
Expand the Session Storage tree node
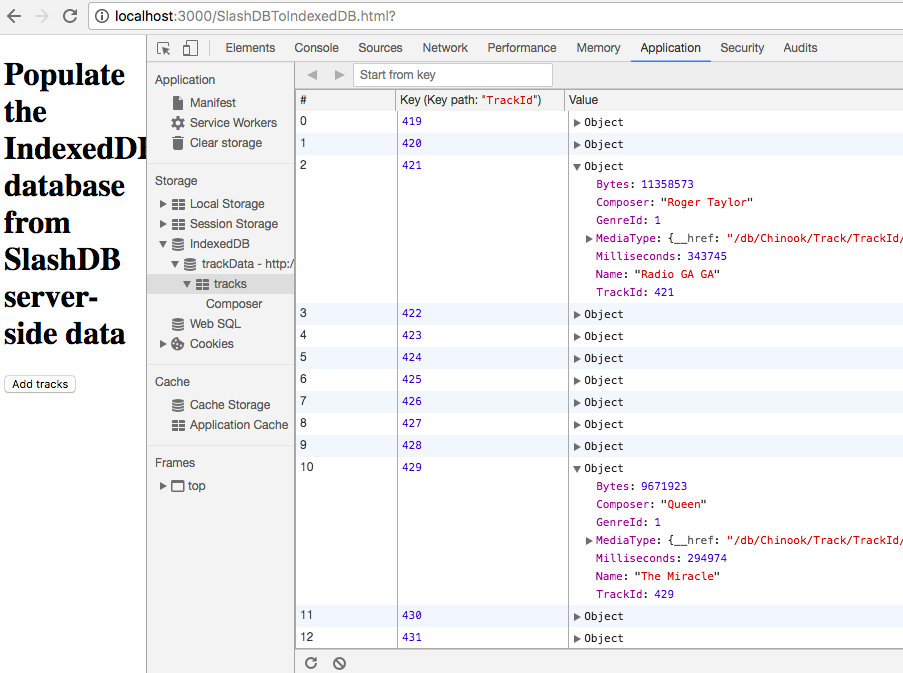coord(163,224)
